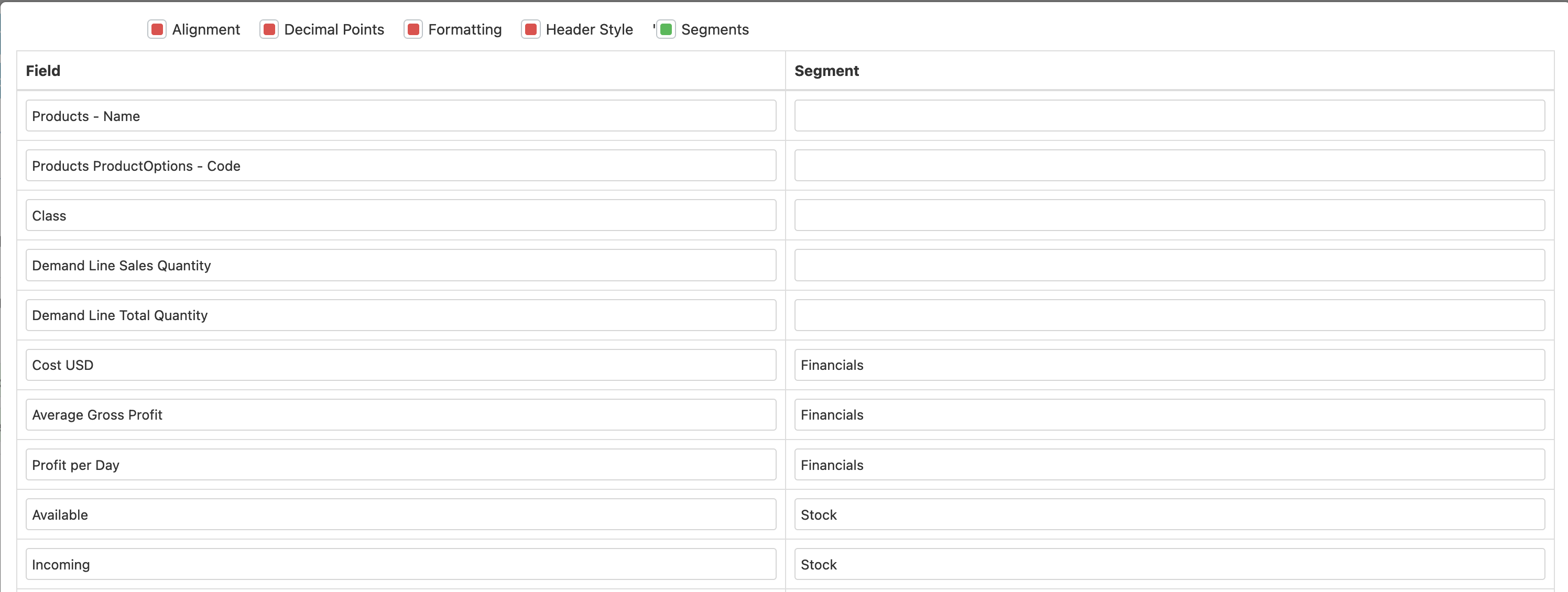Image resolution: width=1568 pixels, height=592 pixels.
Task: Click the Cost USD field box
Action: pyautogui.click(x=400, y=365)
